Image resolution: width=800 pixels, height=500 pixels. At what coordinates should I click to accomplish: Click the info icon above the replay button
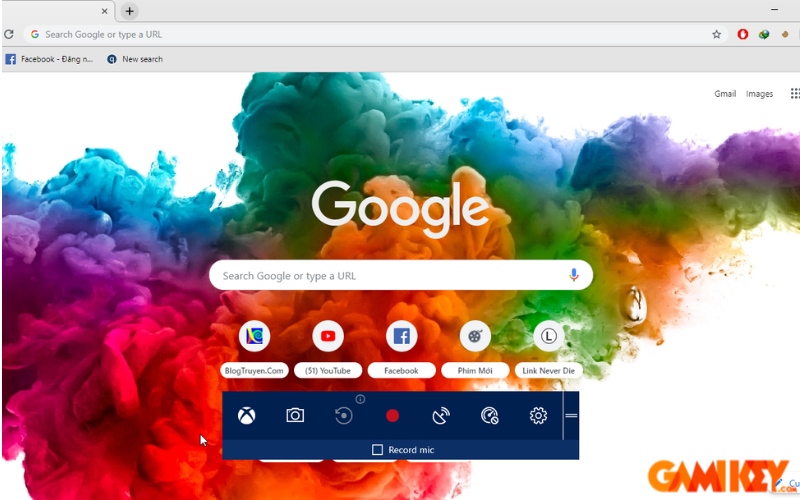[x=360, y=399]
